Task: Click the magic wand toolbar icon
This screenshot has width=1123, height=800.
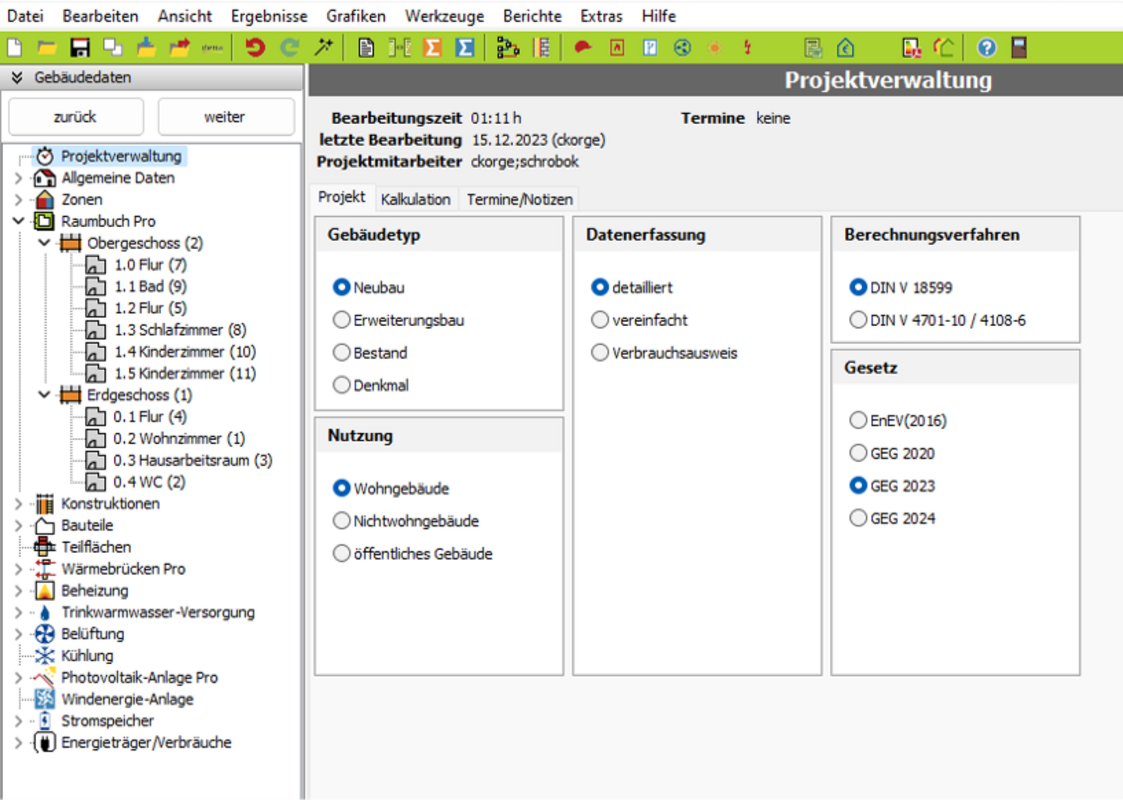Action: (x=323, y=47)
